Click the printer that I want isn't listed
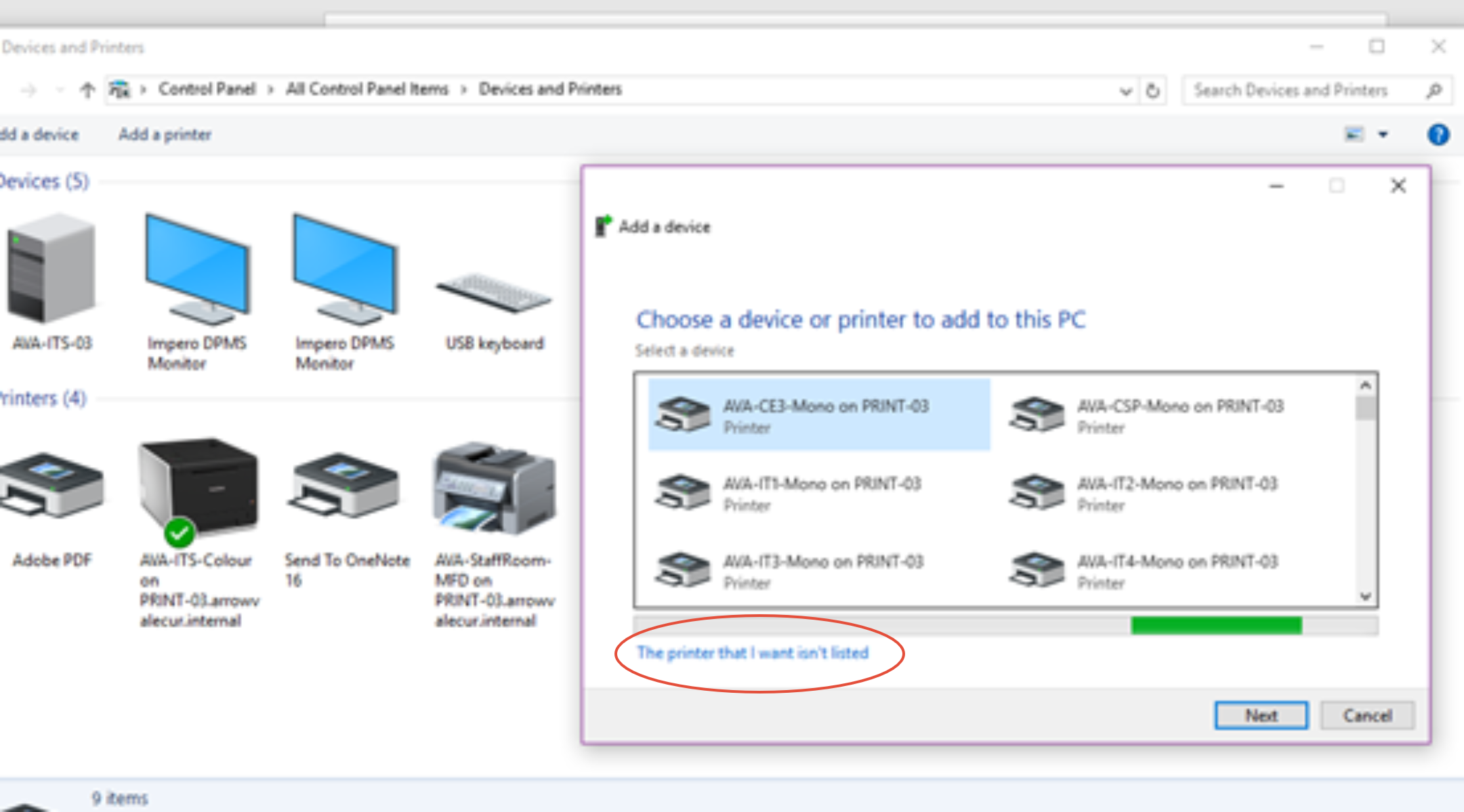Screen dimensions: 1464x812 (752, 653)
